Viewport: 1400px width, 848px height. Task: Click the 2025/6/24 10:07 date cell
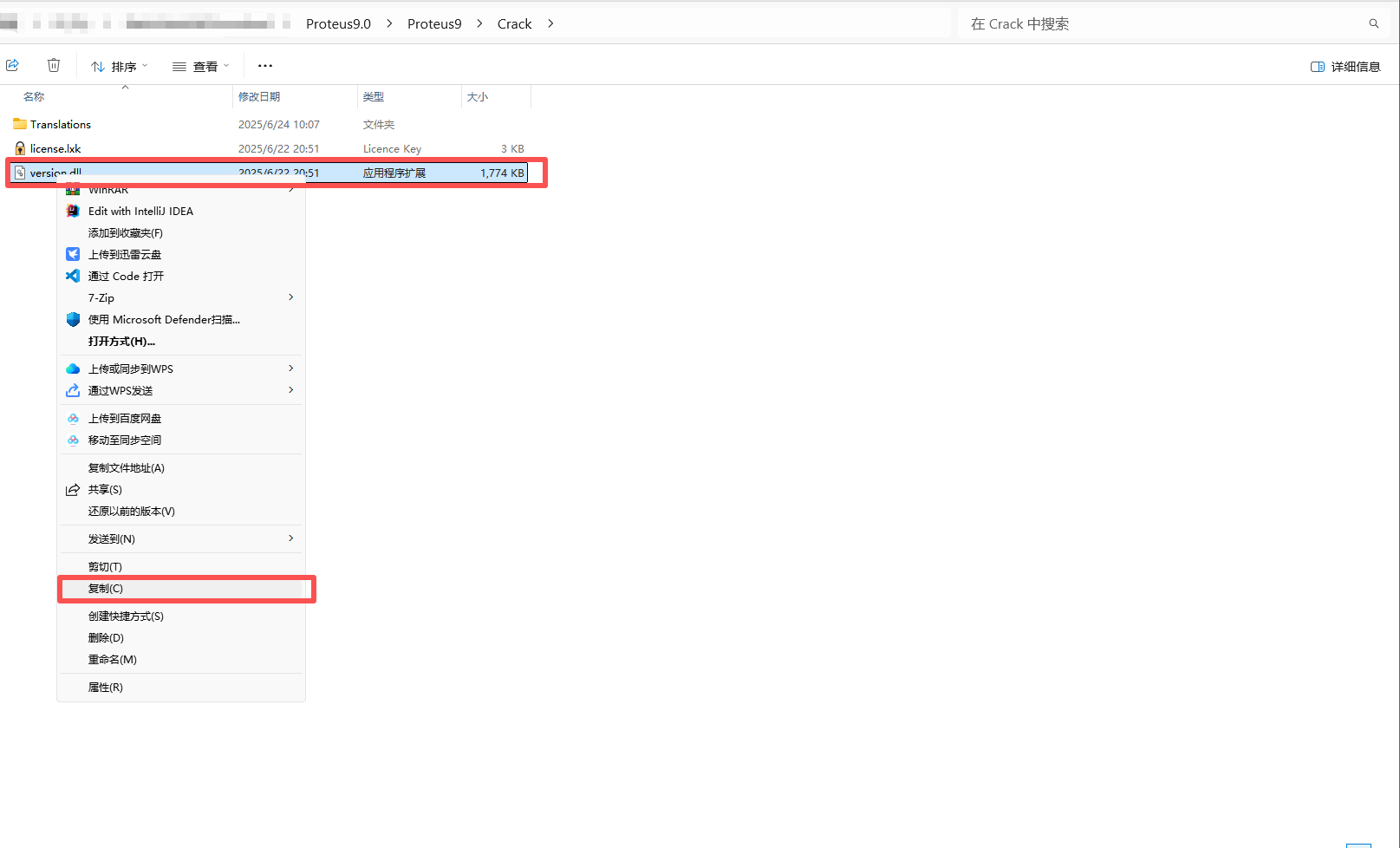(279, 124)
